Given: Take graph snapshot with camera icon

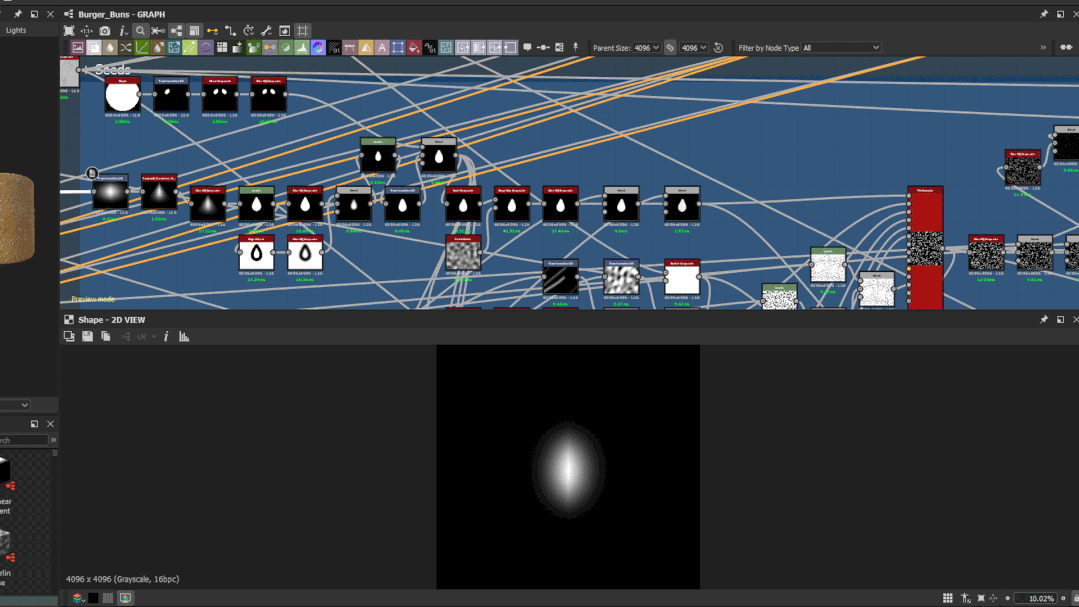Looking at the screenshot, I should [x=105, y=31].
